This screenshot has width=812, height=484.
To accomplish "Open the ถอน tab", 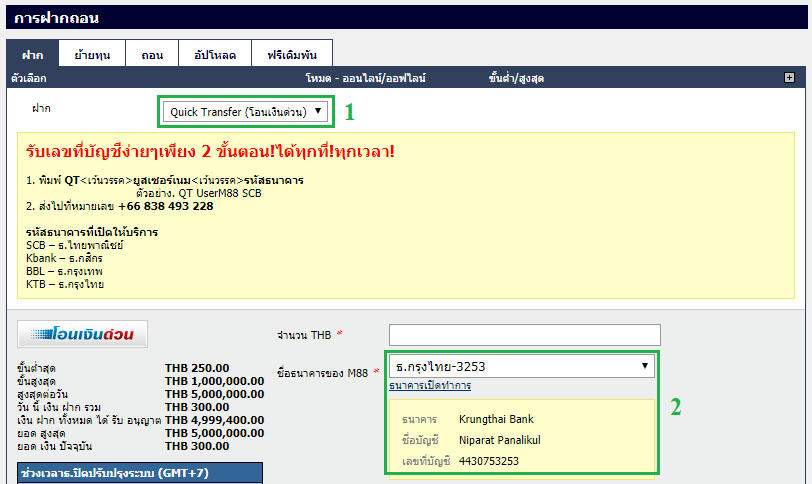I will (x=152, y=54).
